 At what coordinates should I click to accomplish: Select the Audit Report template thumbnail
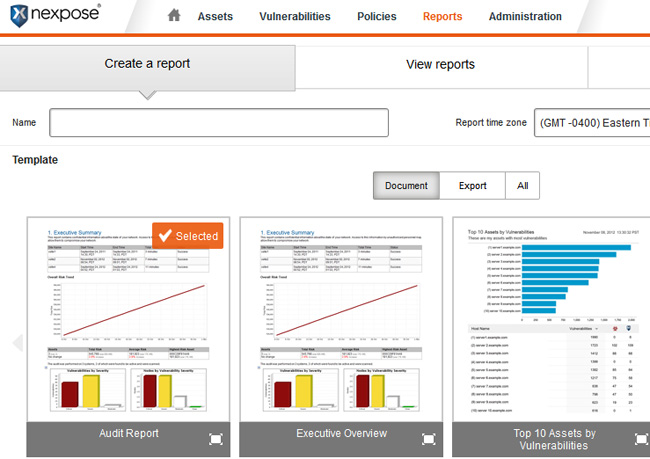point(129,319)
